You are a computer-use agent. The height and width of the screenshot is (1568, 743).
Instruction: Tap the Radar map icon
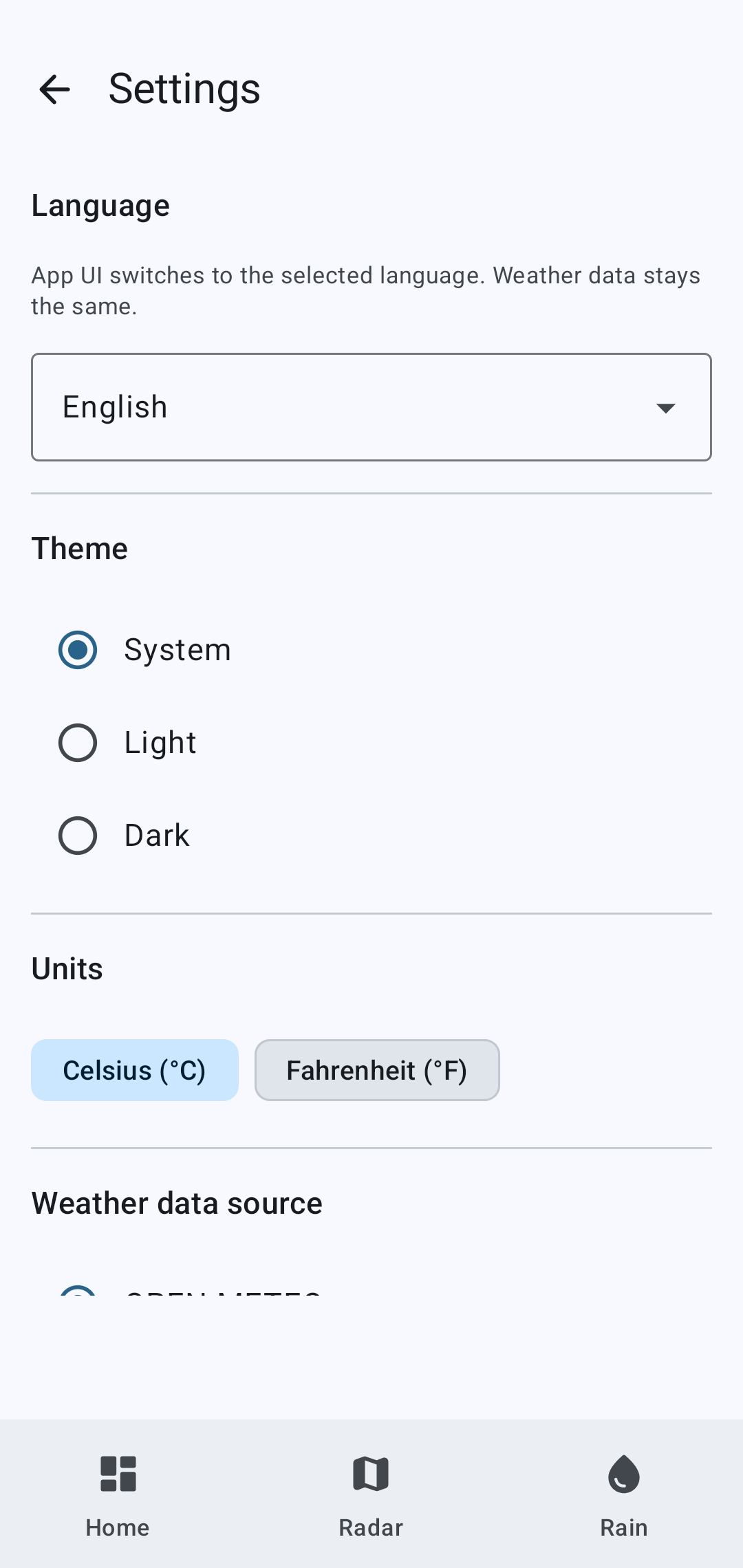371,1474
